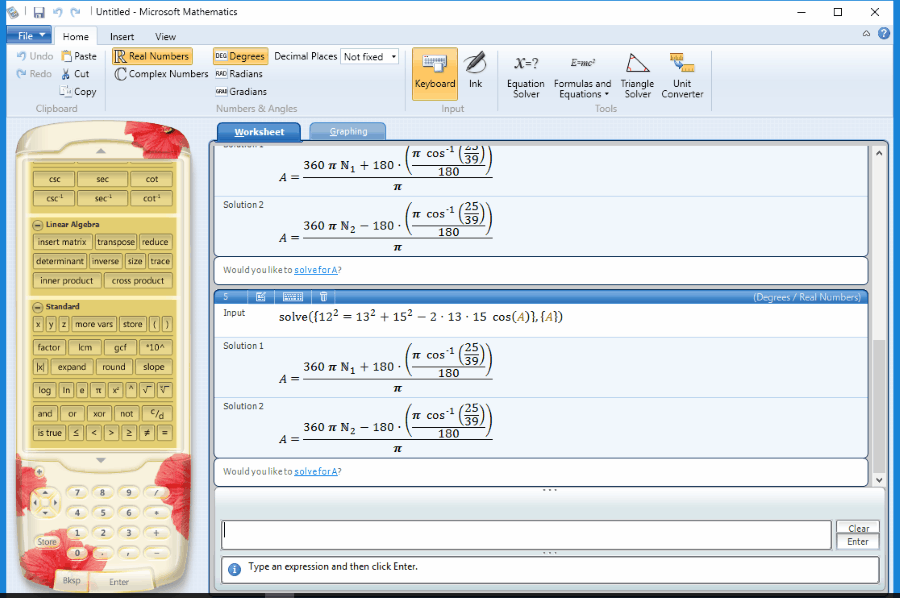The height and width of the screenshot is (598, 900).
Task: Click the square root key
Action: click(147, 390)
